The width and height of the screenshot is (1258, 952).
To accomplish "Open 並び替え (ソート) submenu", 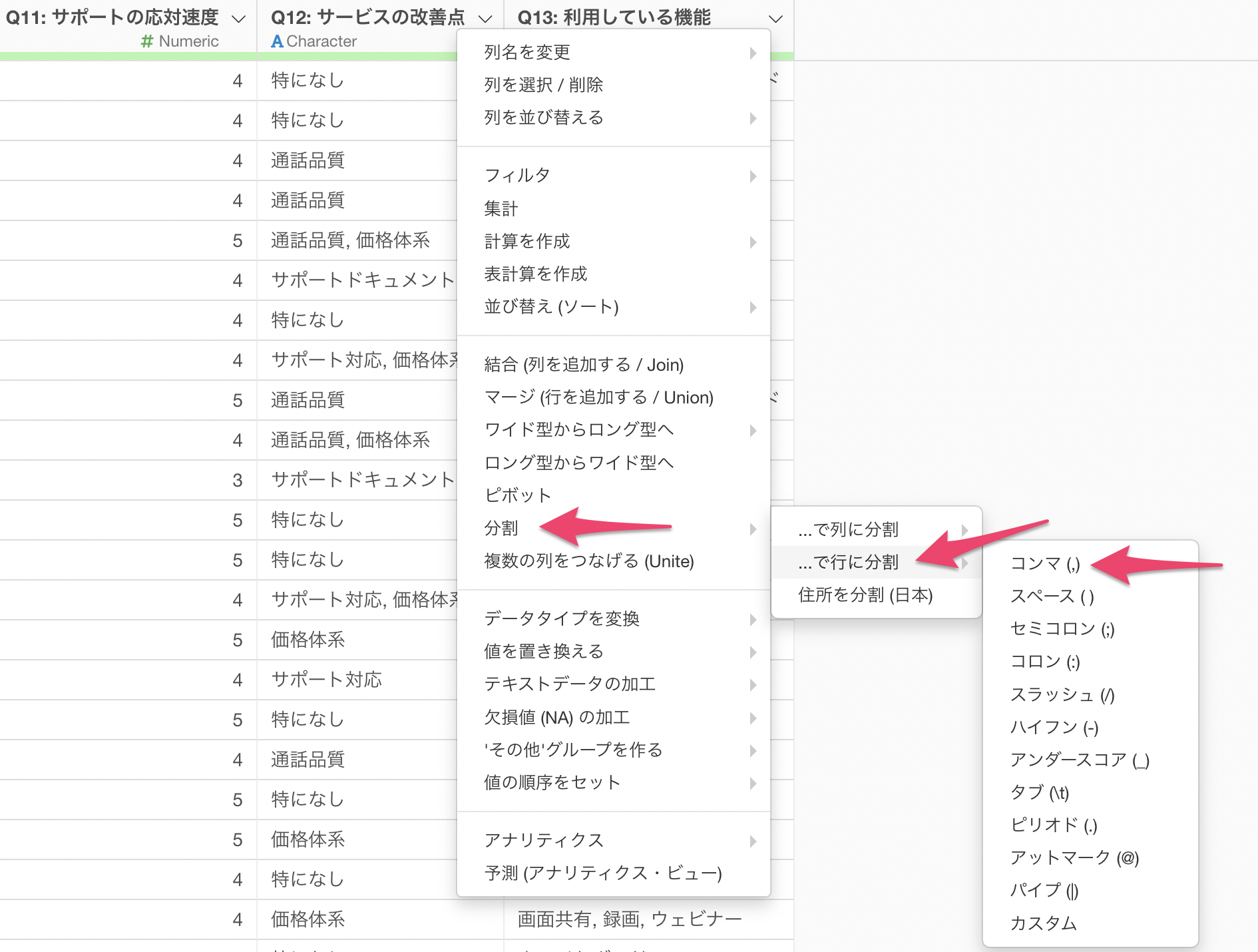I will 614,306.
